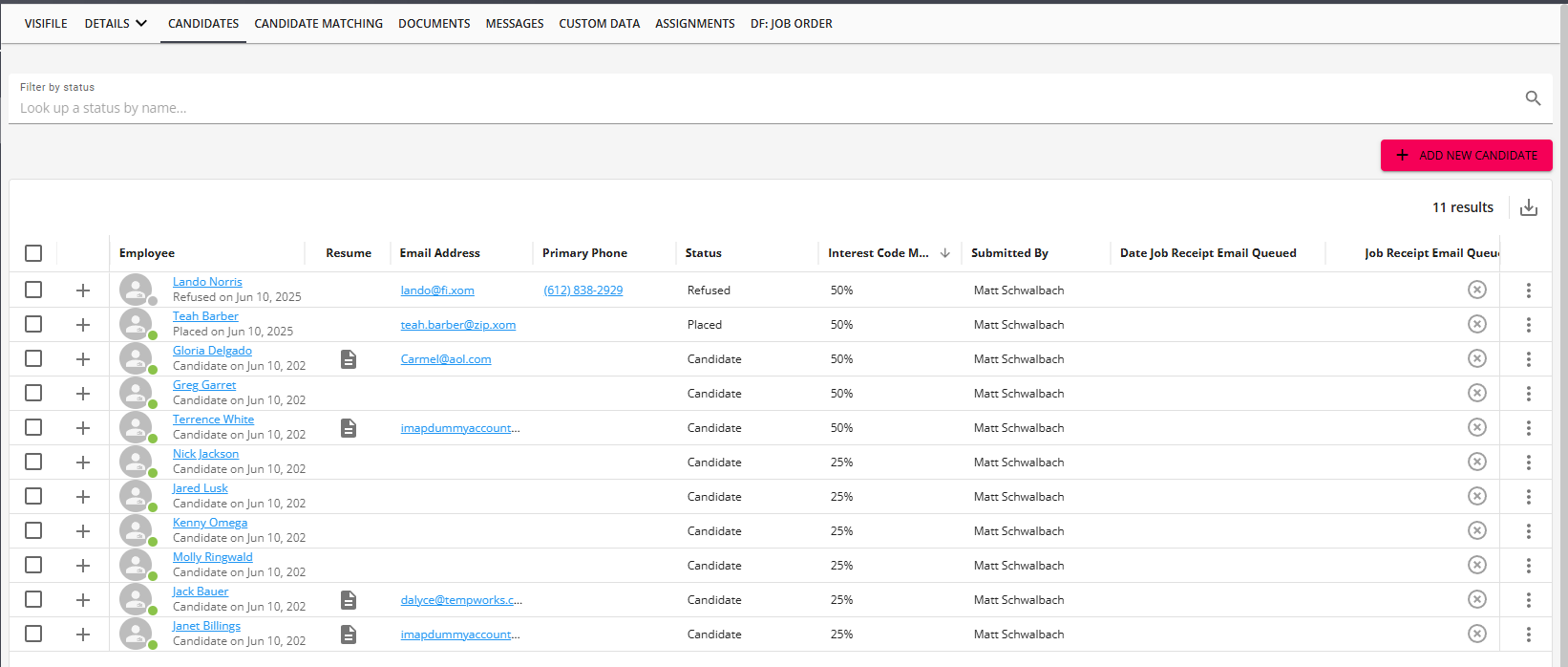Screen dimensions: 1568x667
Task: Download the candidate results list
Action: pyautogui.click(x=1529, y=207)
